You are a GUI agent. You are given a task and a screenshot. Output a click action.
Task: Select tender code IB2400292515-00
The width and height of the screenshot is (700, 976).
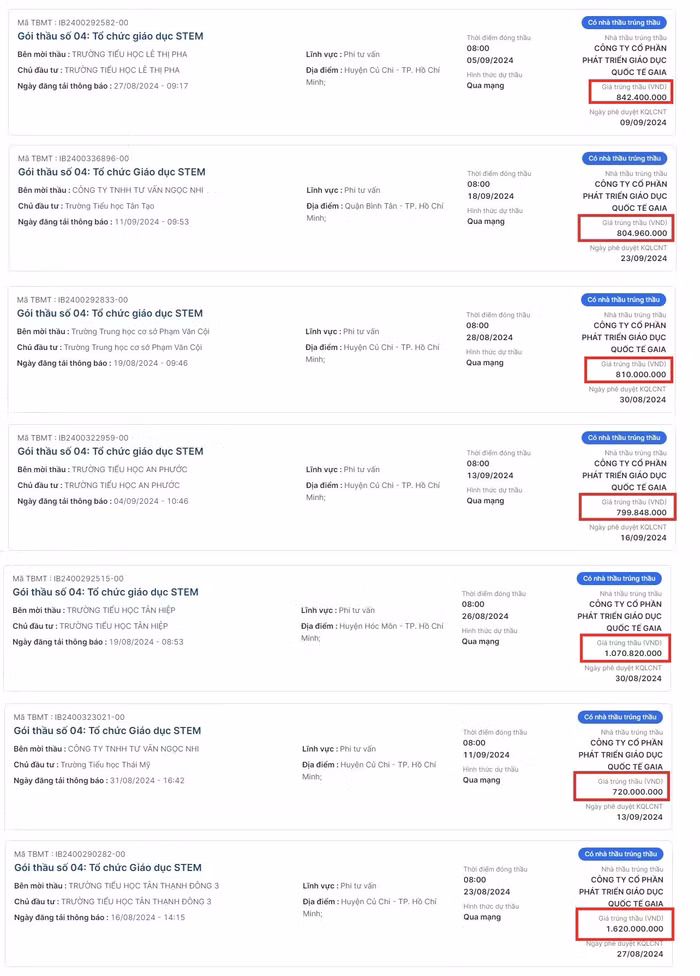[x=89, y=578]
